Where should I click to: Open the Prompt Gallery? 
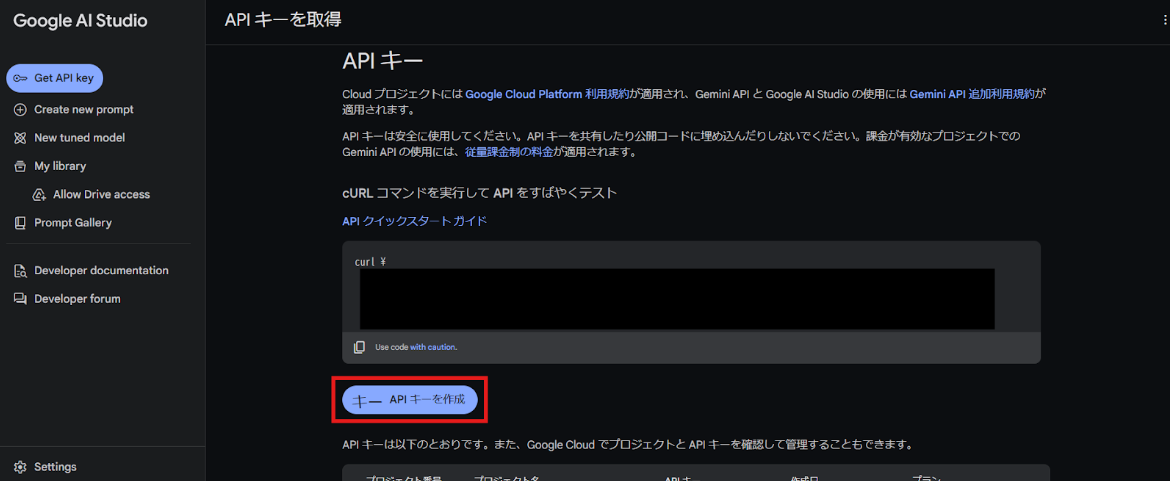coord(72,223)
